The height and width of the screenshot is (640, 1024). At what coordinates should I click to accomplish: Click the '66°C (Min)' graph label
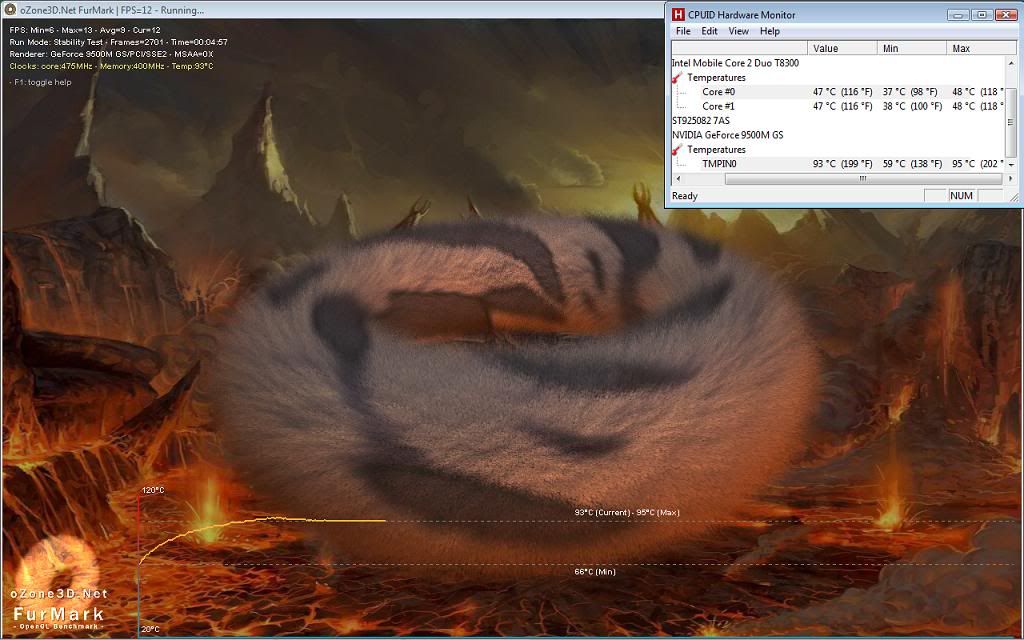tap(594, 571)
